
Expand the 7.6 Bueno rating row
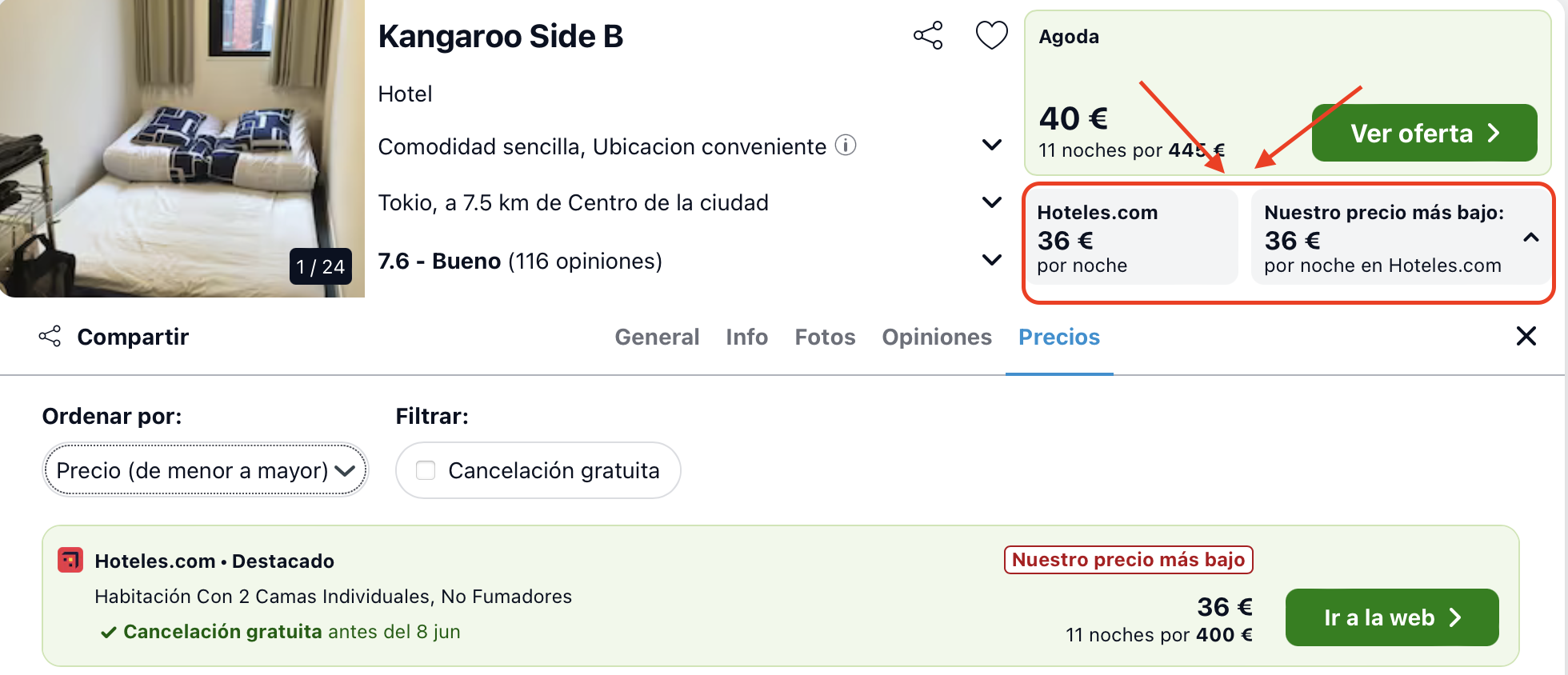(991, 260)
